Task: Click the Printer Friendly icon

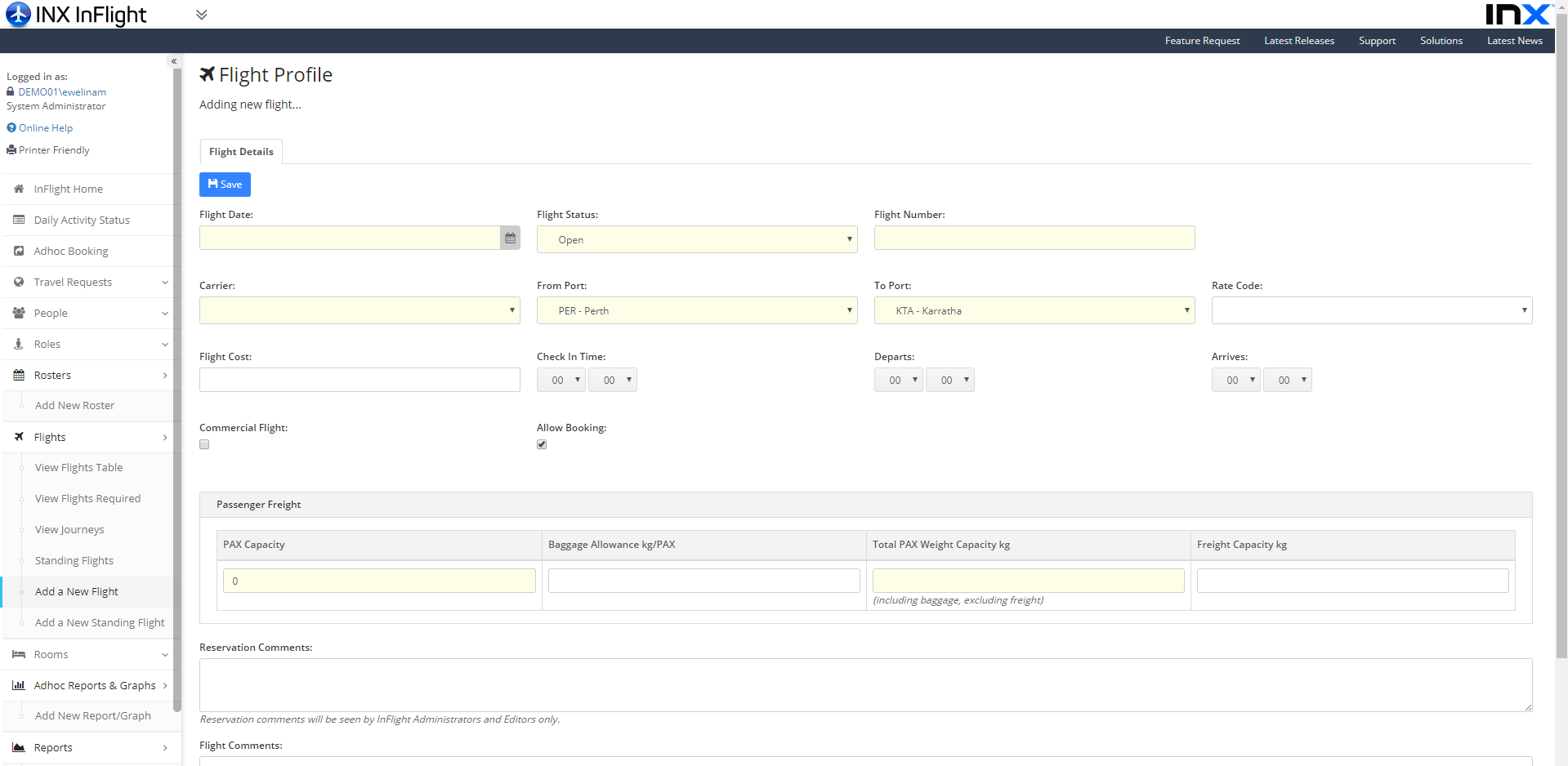Action: pos(11,149)
